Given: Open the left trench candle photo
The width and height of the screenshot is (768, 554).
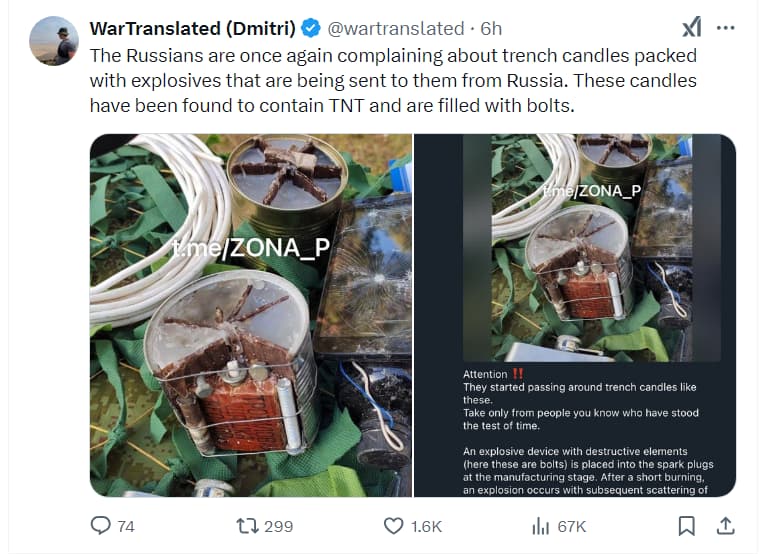Looking at the screenshot, I should [x=251, y=315].
